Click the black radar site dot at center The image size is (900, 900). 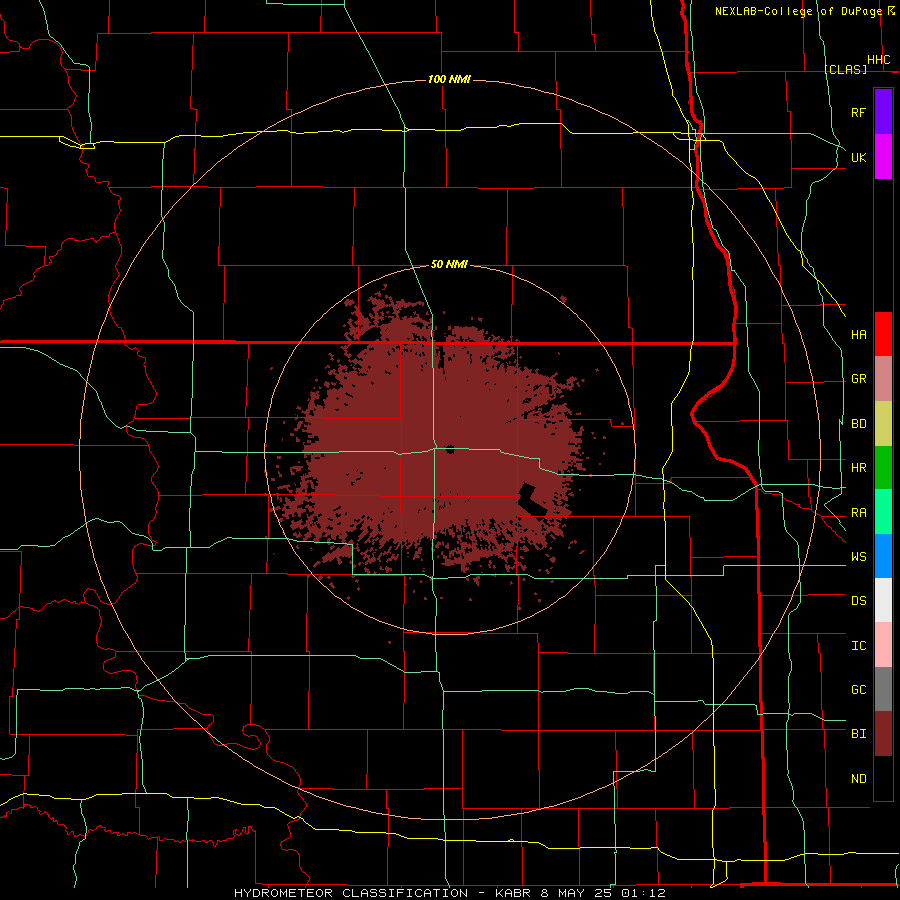click(x=450, y=449)
